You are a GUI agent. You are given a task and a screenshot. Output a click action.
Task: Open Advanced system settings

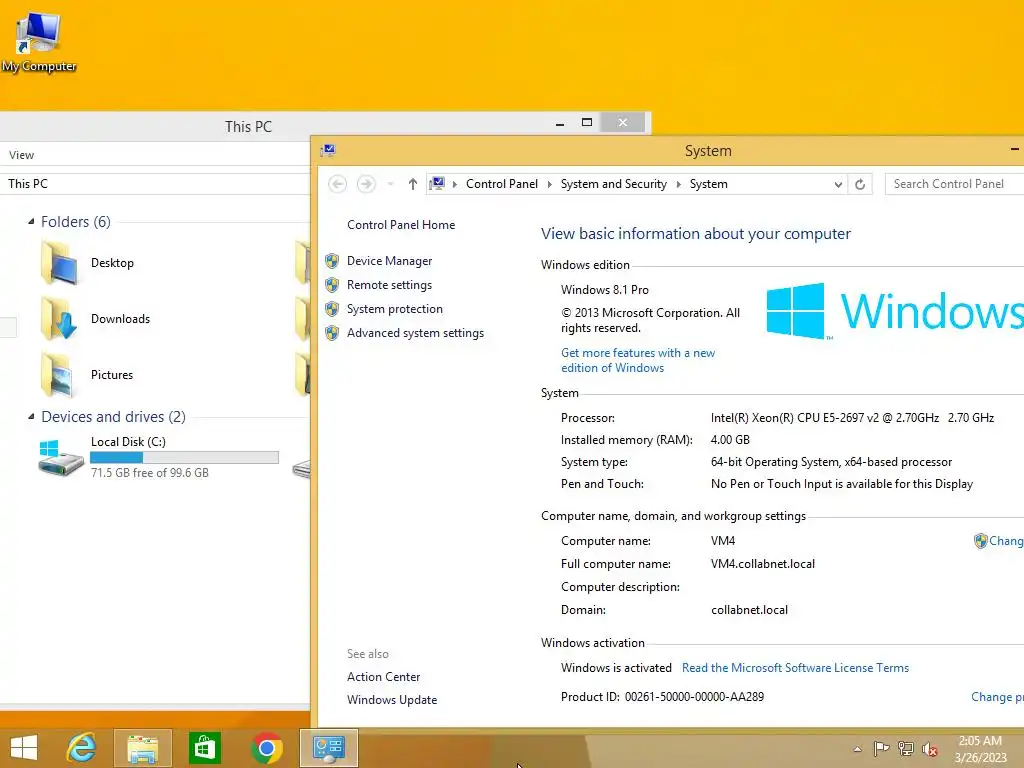click(415, 333)
